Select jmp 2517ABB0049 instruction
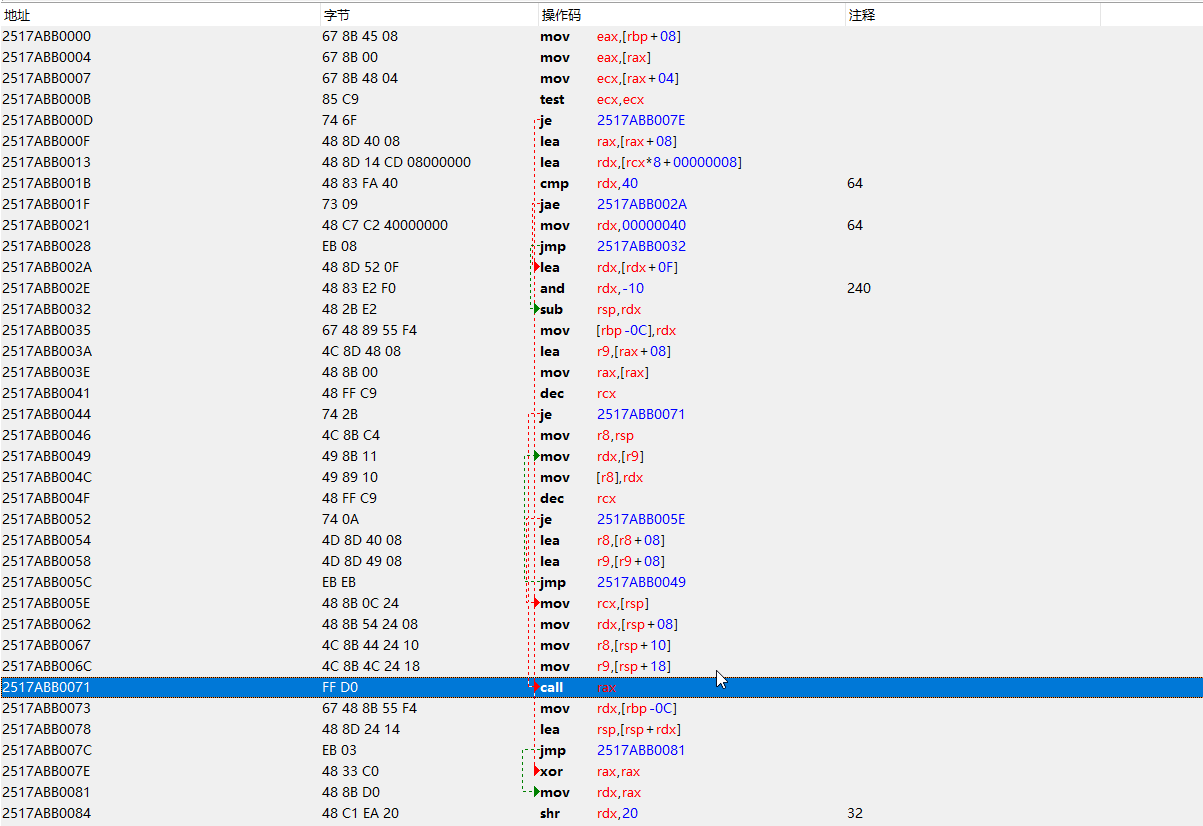 pos(613,582)
